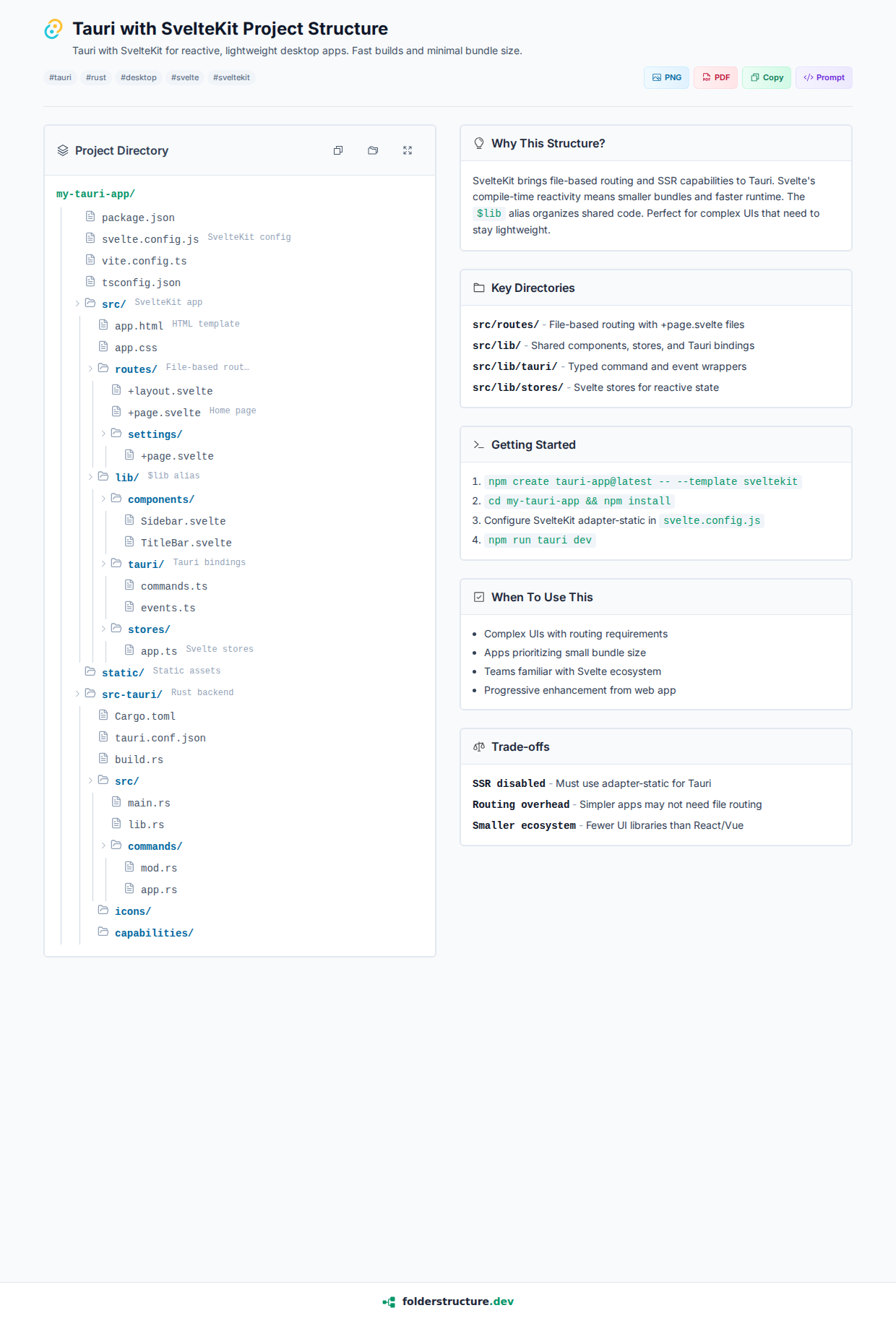Click the fullscreen expand icon in Project Directory
The width and height of the screenshot is (896, 1321).
(408, 150)
